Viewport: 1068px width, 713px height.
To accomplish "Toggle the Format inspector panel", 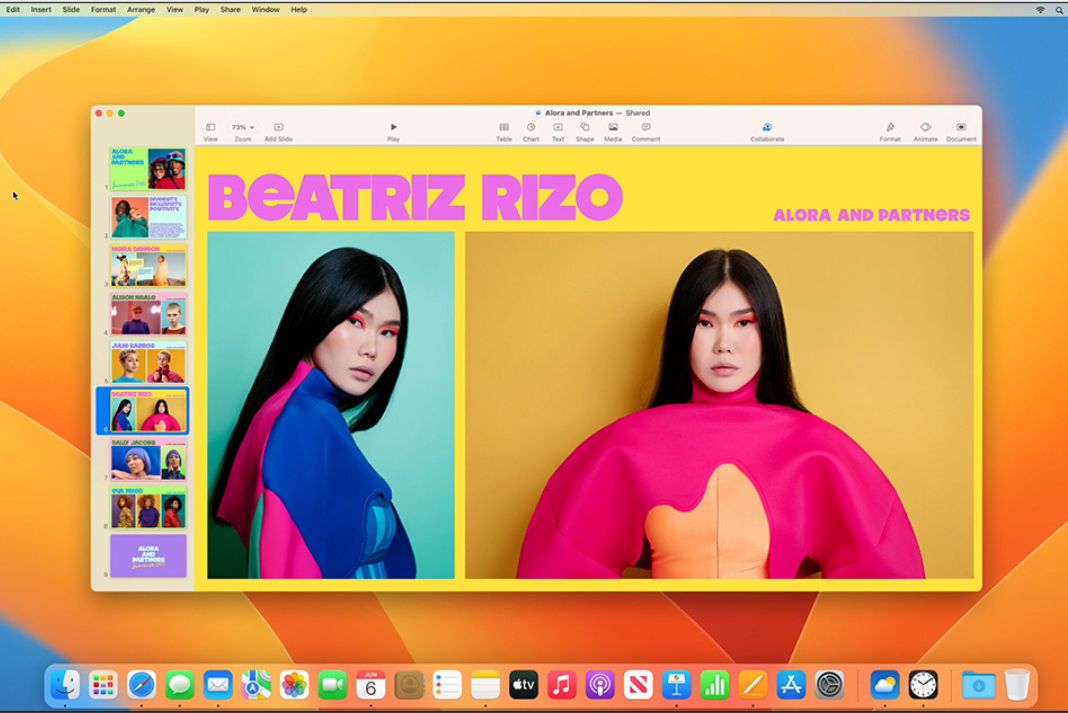I will [890, 128].
